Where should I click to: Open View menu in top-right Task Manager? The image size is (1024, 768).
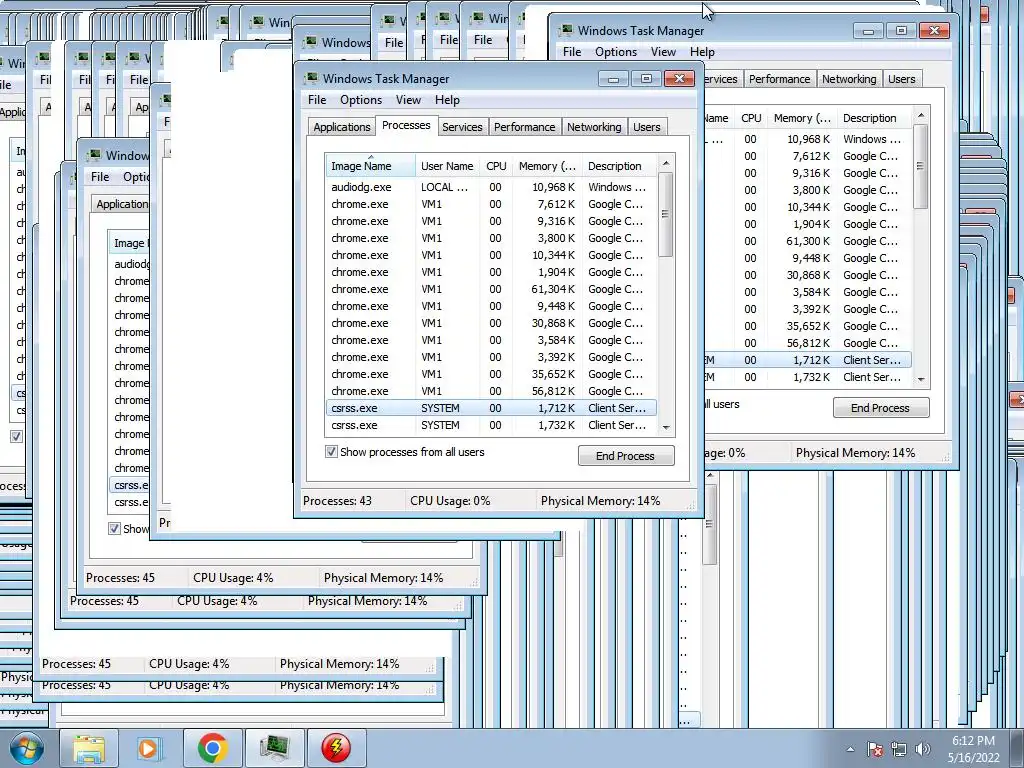tap(663, 52)
